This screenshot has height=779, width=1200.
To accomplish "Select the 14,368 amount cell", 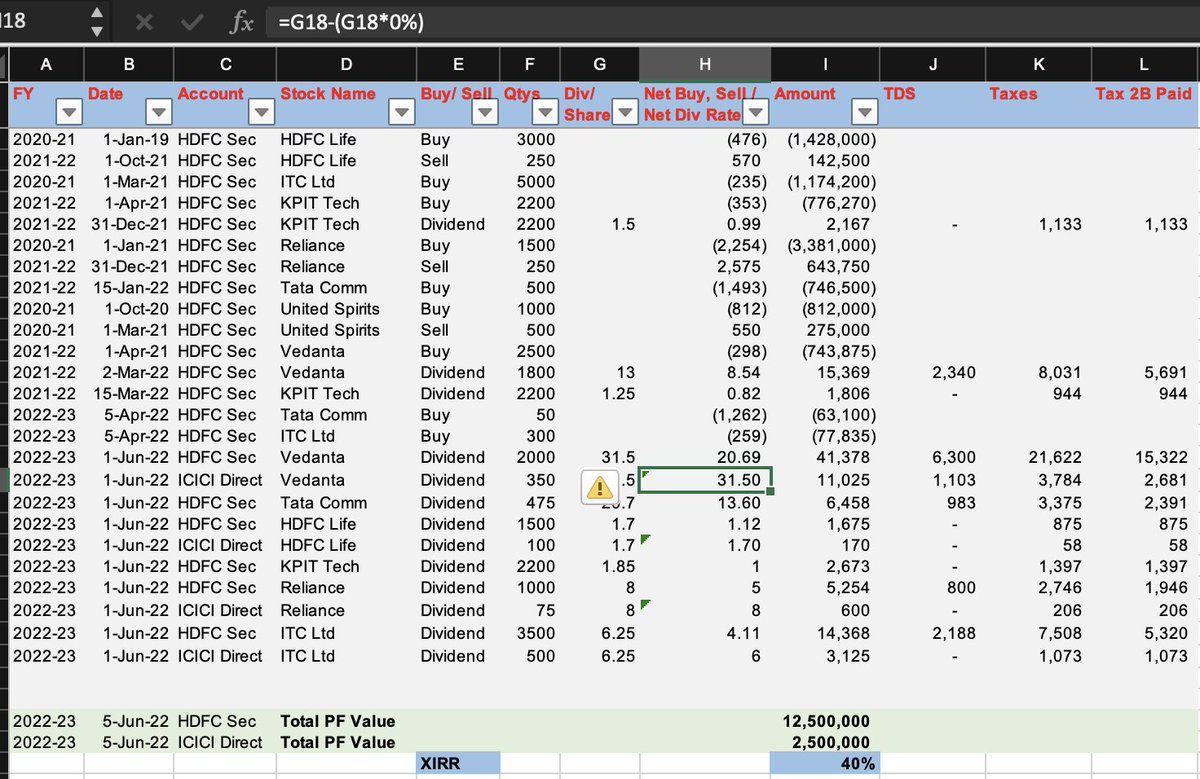I will [x=824, y=633].
